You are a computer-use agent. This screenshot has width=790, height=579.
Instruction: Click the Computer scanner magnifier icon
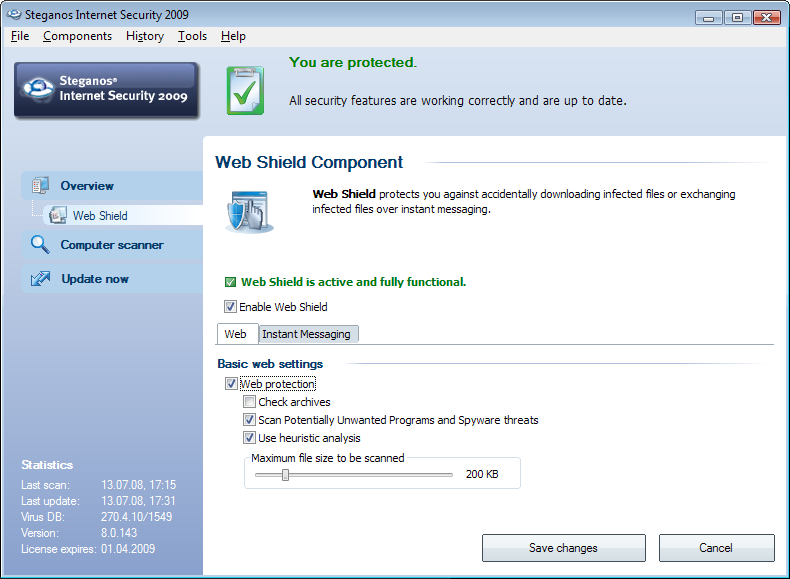40,244
